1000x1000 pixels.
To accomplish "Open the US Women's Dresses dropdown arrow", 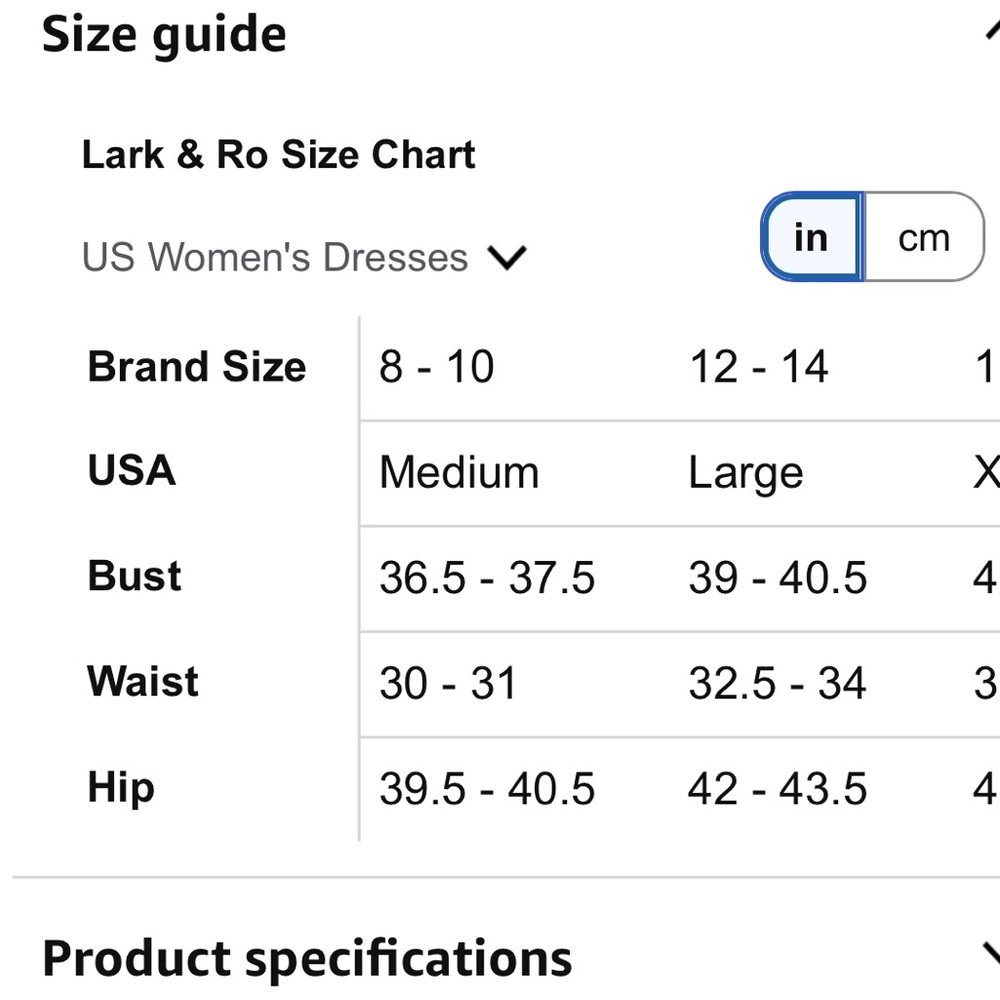I will coord(507,258).
